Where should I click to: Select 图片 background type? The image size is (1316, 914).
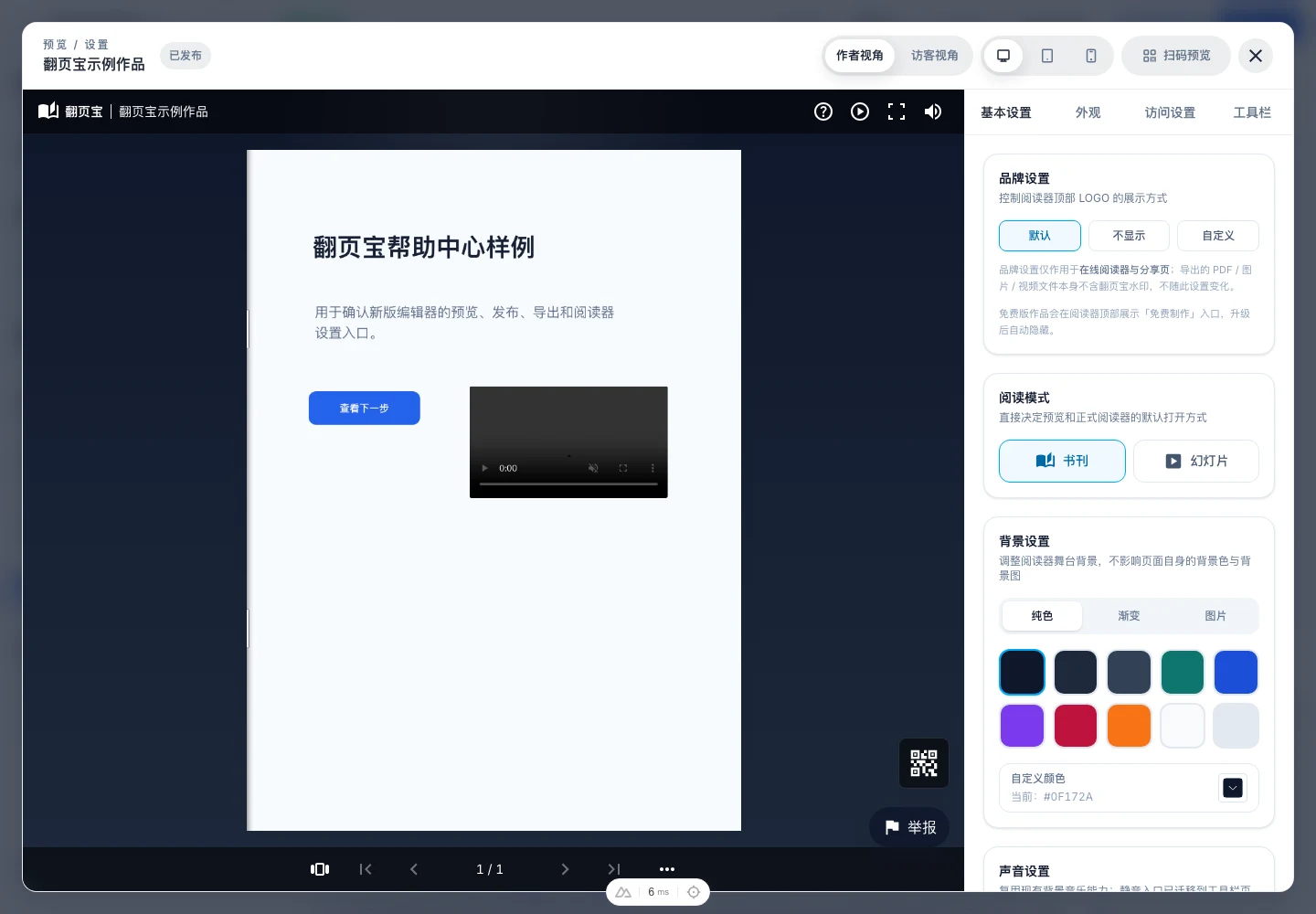[1215, 616]
